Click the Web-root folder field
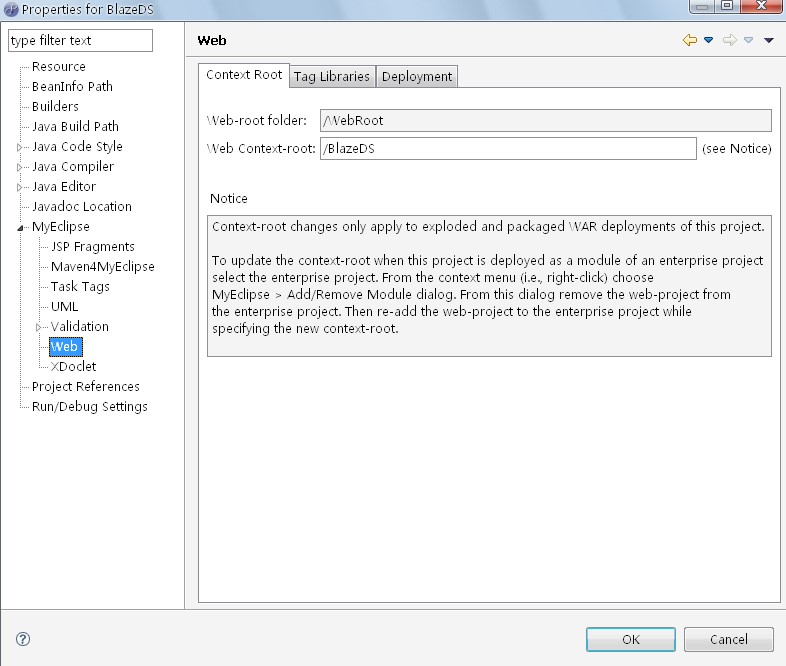 tap(545, 121)
